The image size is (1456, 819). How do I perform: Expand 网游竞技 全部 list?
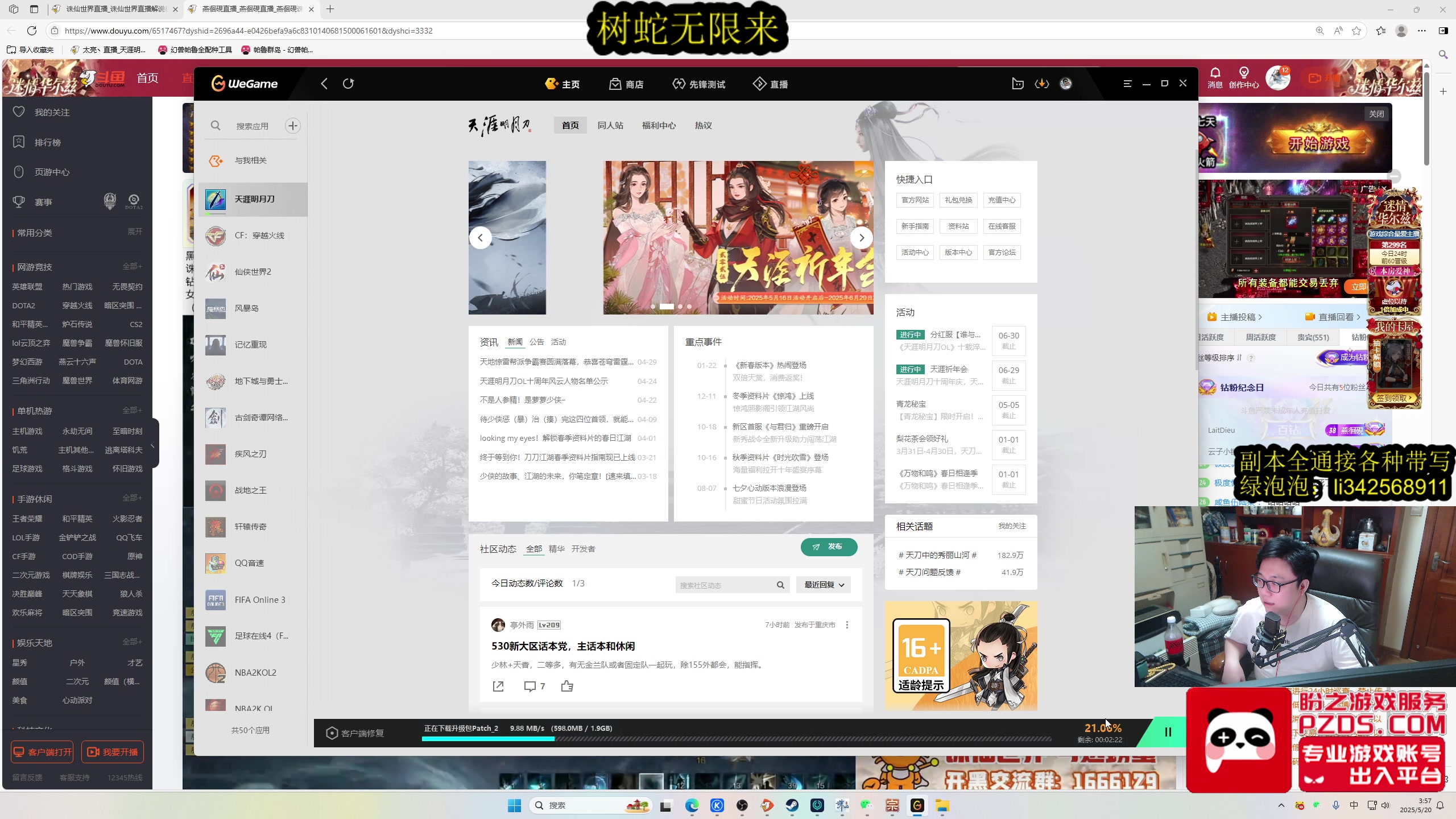(132, 266)
